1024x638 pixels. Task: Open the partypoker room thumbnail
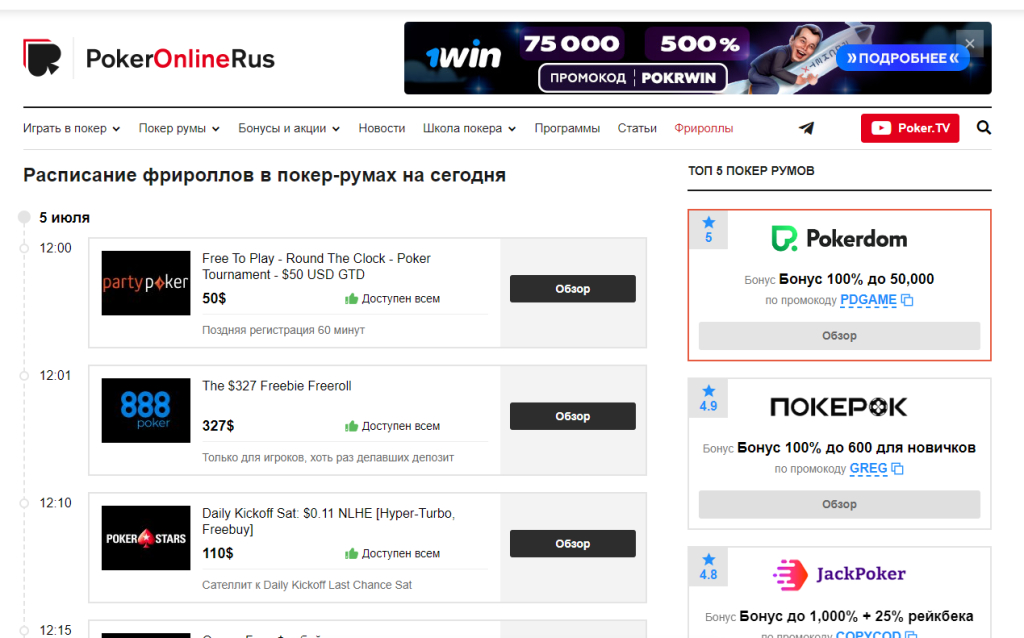[146, 283]
